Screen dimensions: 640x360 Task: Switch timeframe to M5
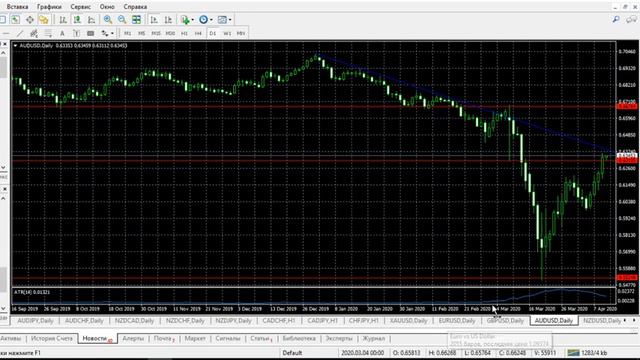(x=142, y=33)
